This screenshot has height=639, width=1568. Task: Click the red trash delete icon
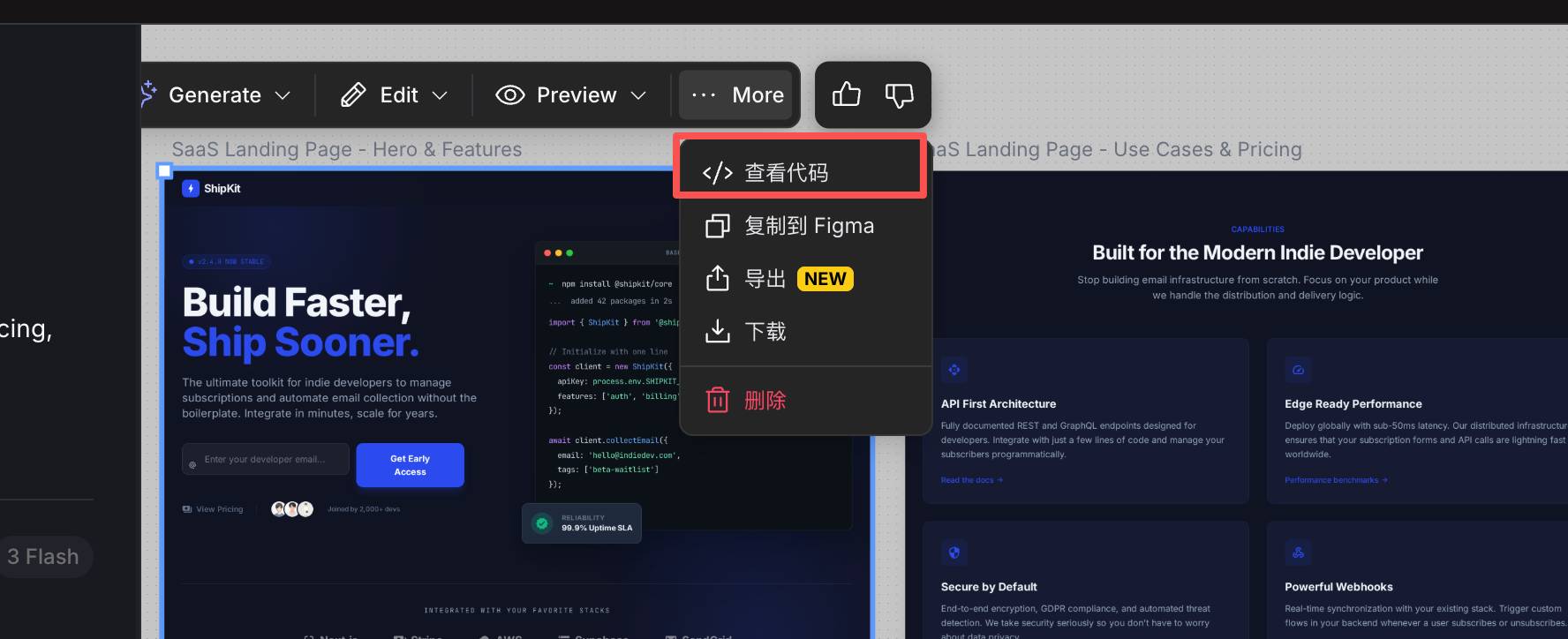click(x=718, y=401)
